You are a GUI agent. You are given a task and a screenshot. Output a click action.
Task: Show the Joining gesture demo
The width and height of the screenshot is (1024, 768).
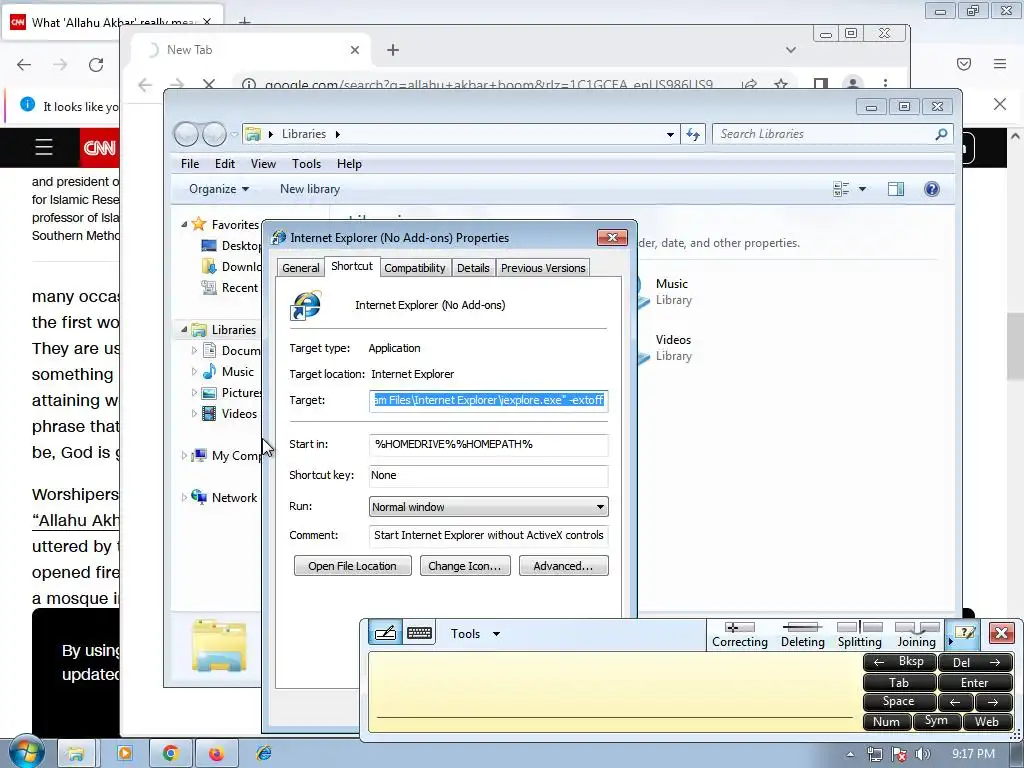pos(916,635)
